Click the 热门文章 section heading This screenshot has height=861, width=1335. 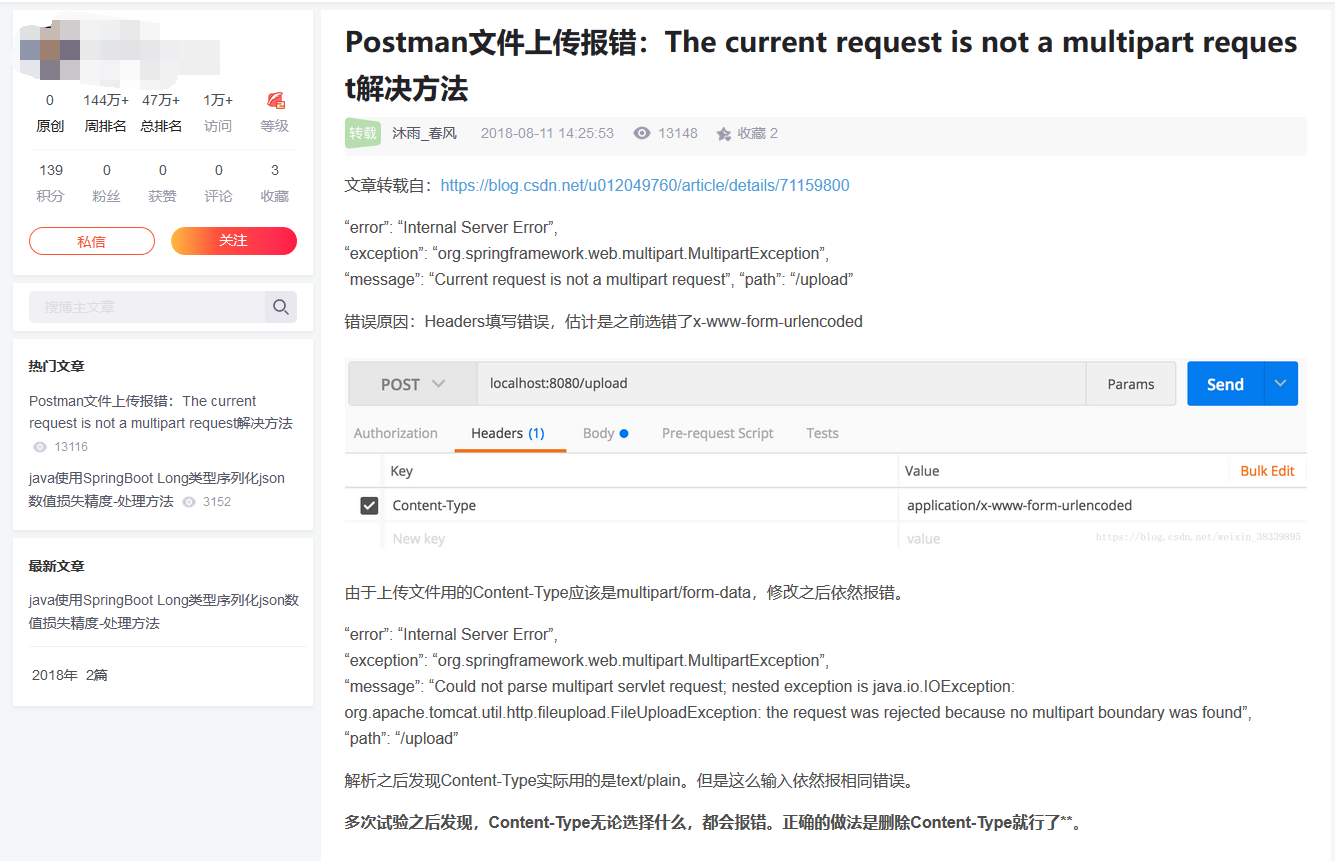point(57,366)
